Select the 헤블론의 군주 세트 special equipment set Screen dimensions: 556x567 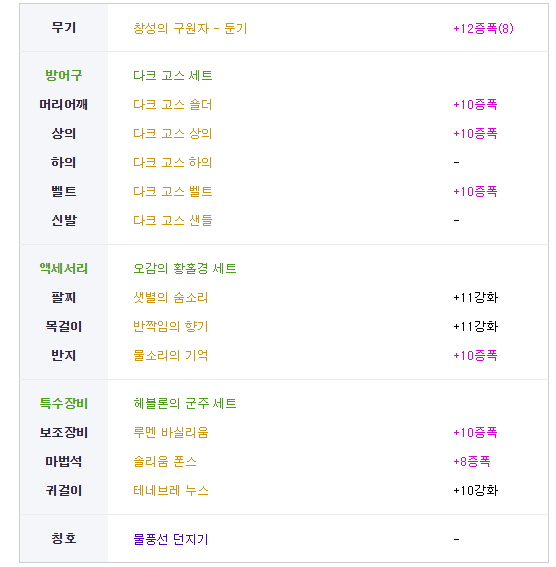(x=185, y=403)
